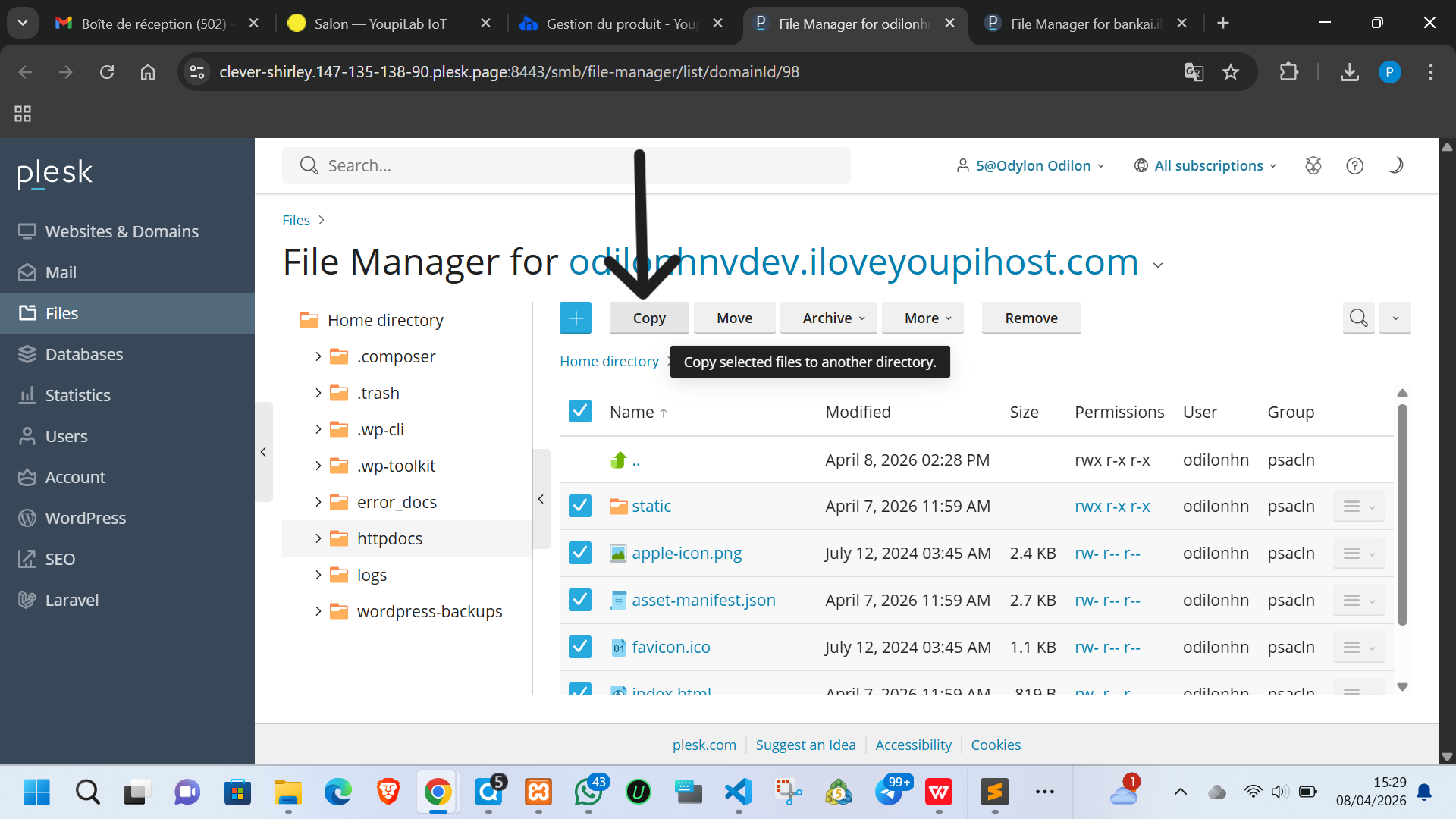Click the parent directory up-arrow icon
The height and width of the screenshot is (819, 1456).
[619, 460]
